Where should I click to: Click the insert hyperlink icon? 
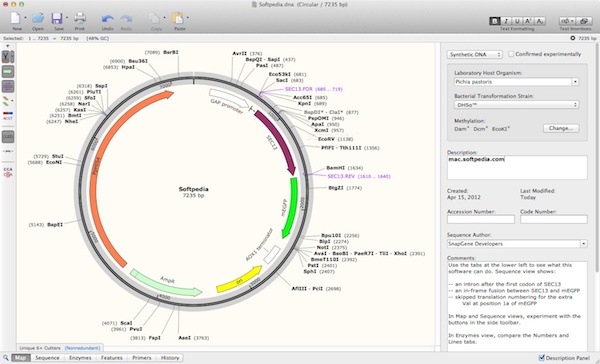584,21
